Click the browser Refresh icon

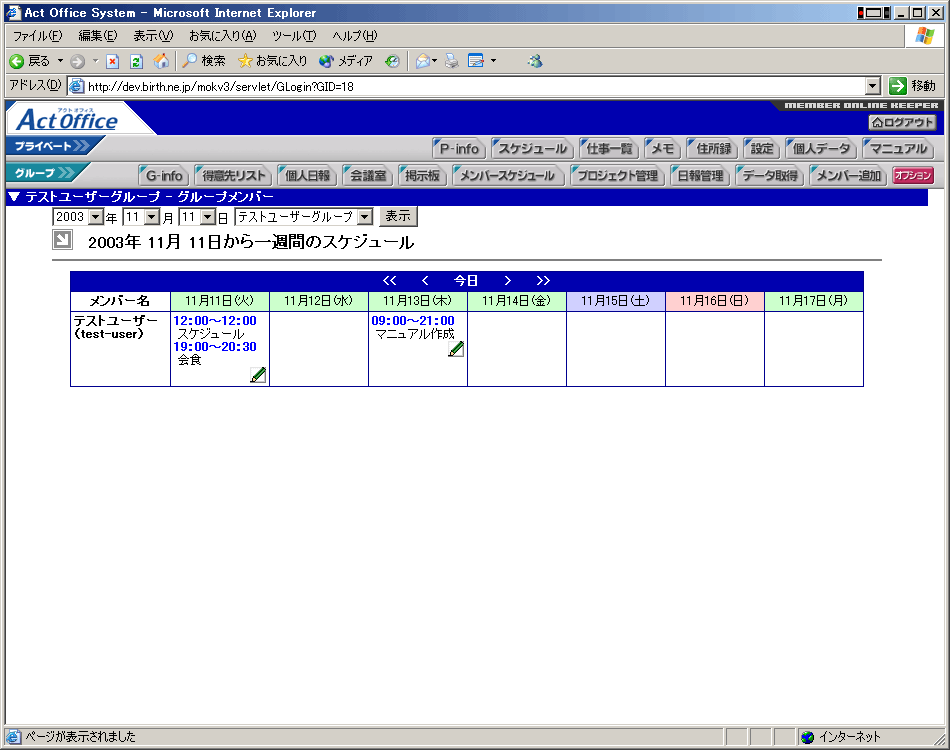click(136, 61)
